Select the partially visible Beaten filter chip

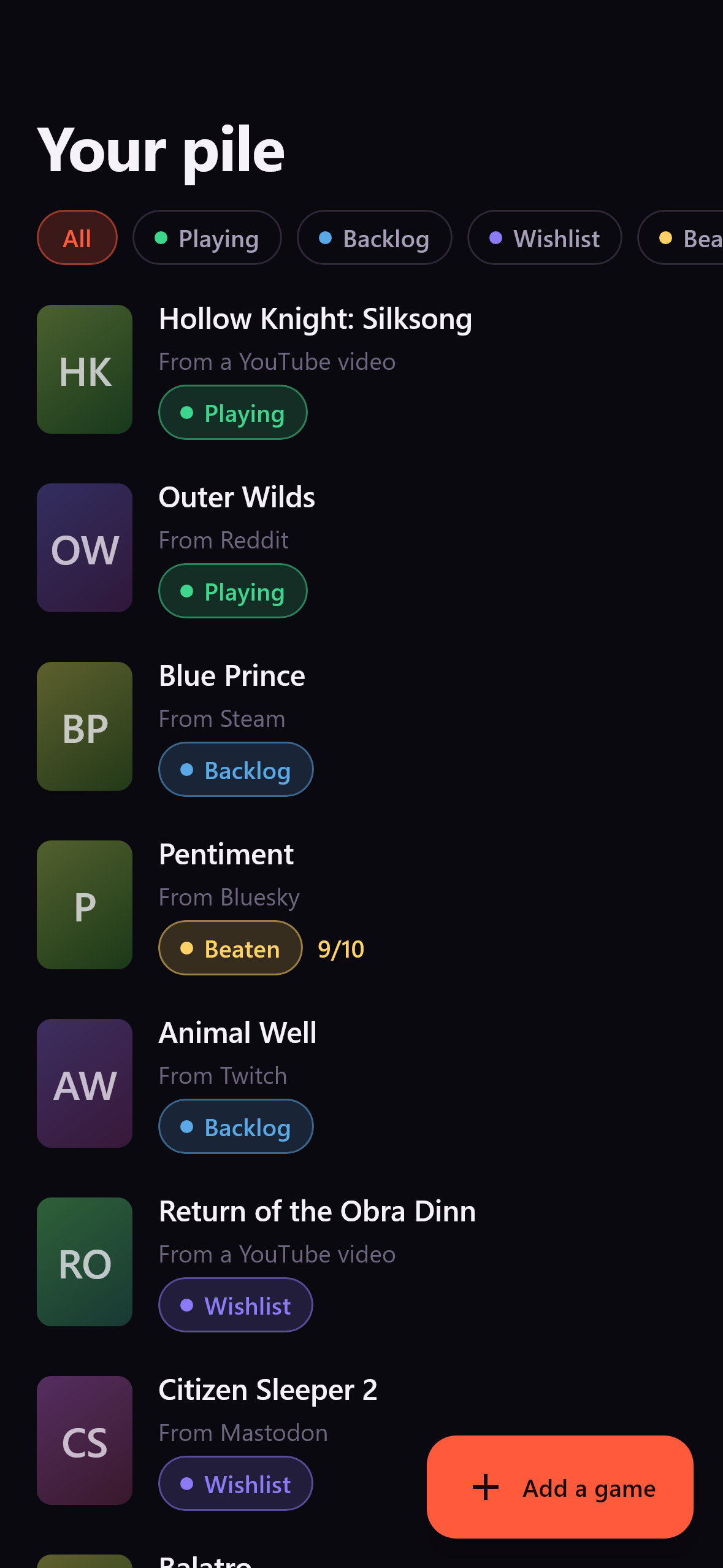click(x=681, y=237)
